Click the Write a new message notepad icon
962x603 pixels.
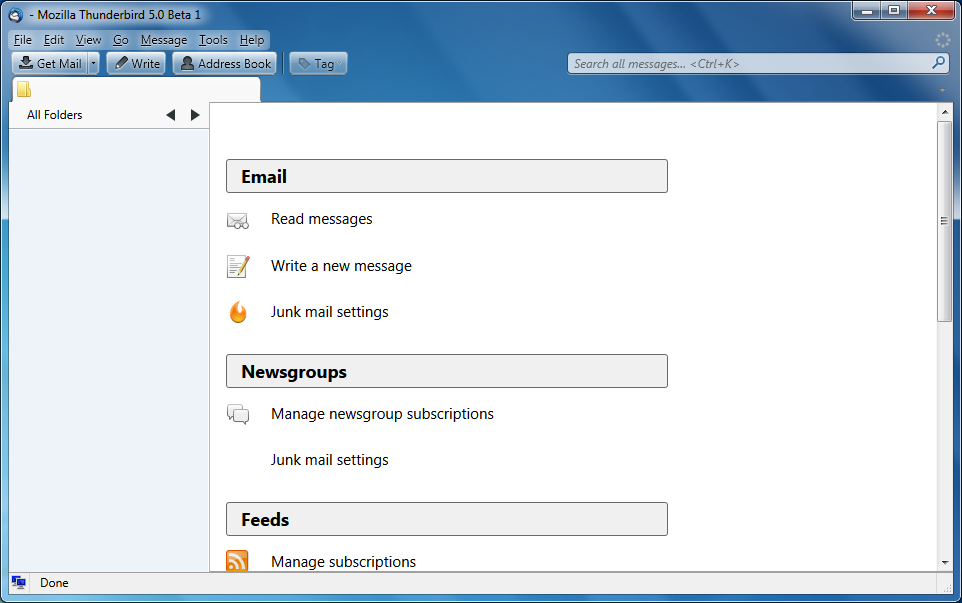point(238,266)
